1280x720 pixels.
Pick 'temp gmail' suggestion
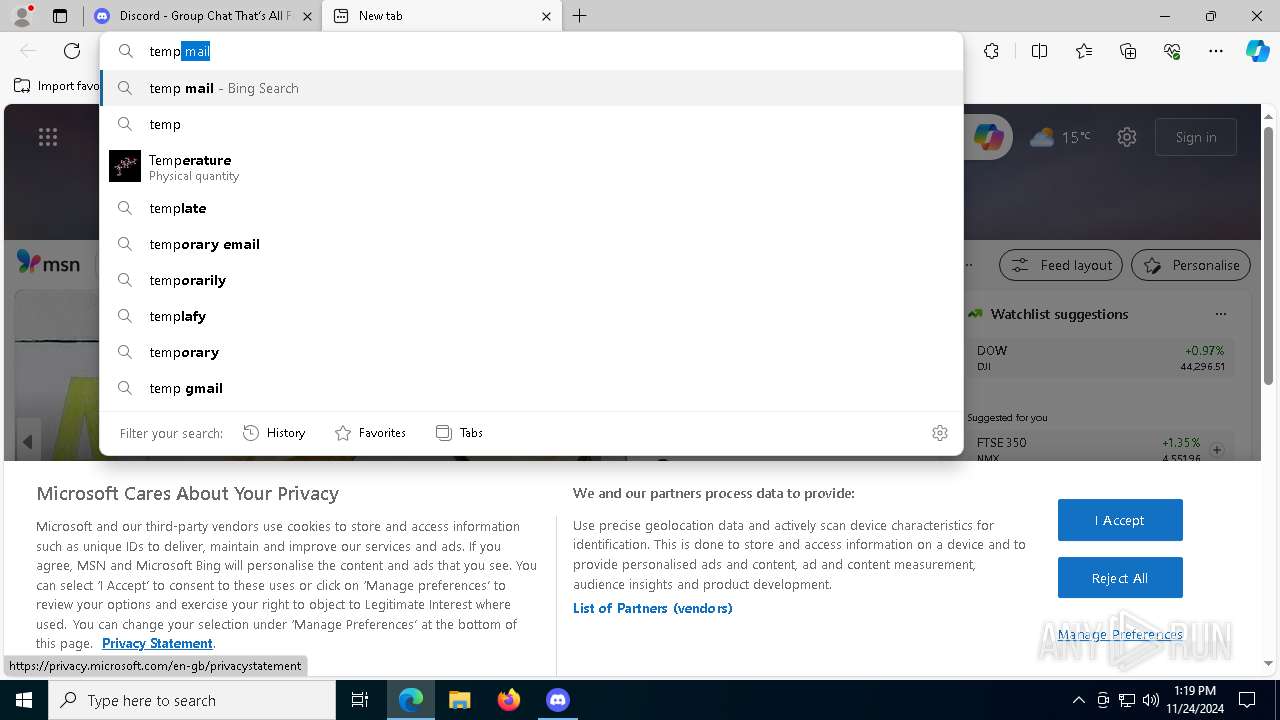531,388
